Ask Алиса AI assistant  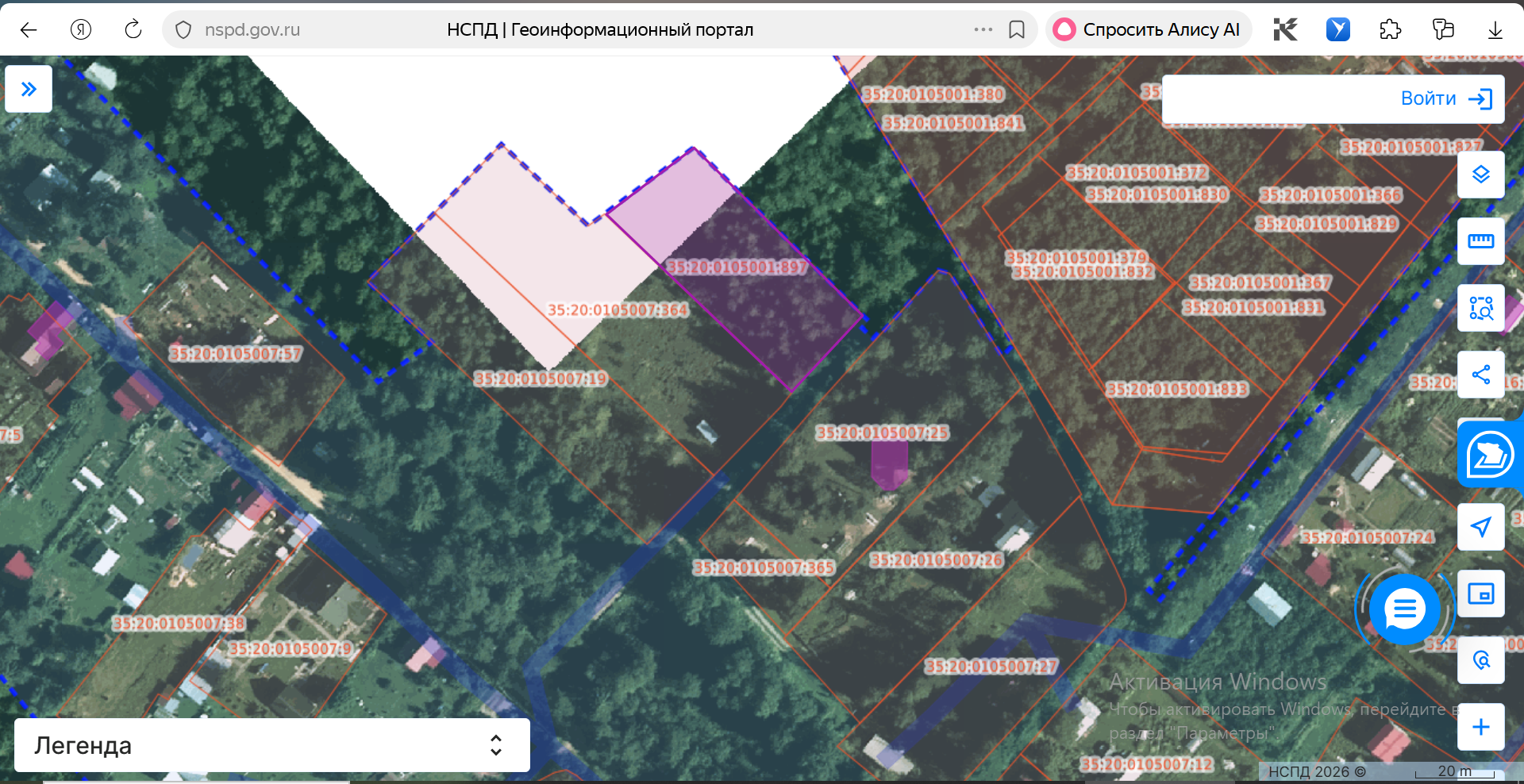click(x=1148, y=29)
